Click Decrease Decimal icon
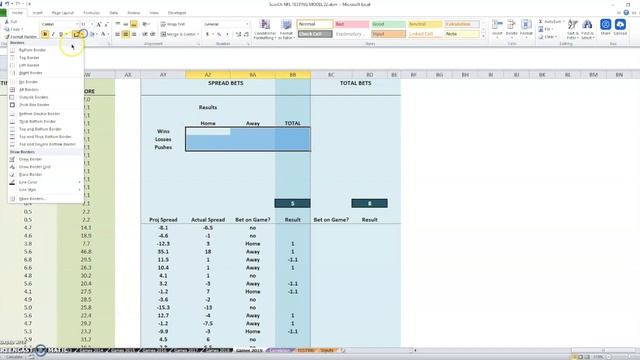The height and width of the screenshot is (360, 640). click(246, 34)
